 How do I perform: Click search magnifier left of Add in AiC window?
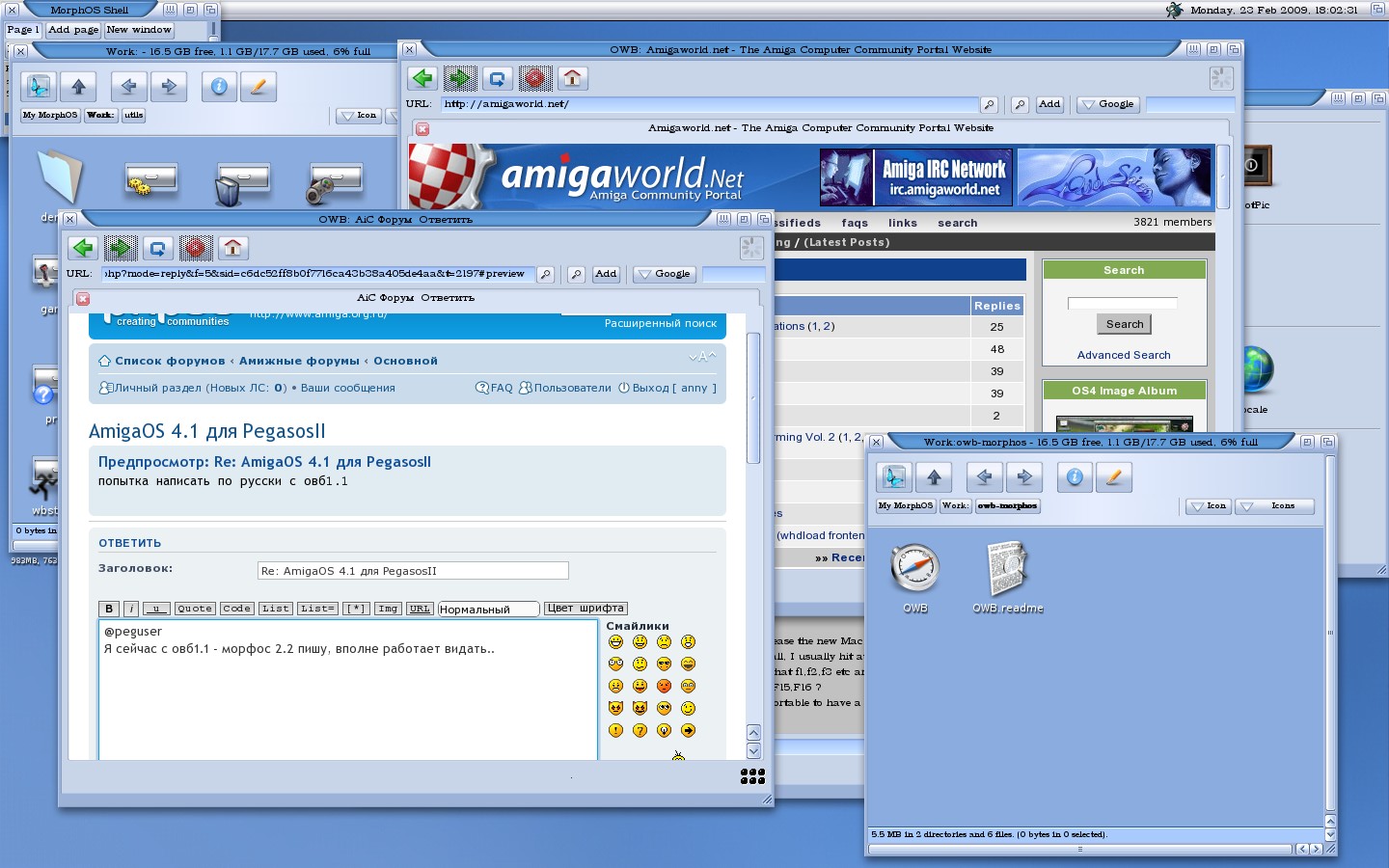click(576, 274)
